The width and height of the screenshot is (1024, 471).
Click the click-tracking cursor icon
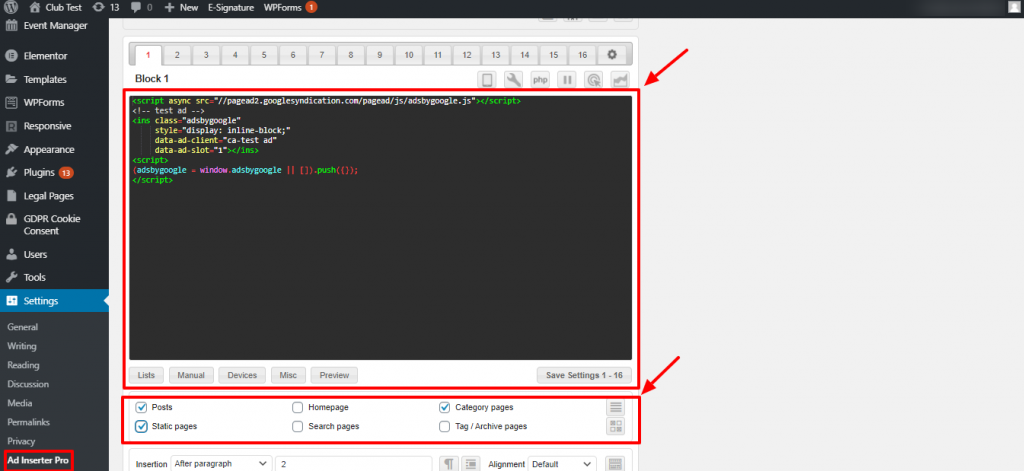click(594, 80)
